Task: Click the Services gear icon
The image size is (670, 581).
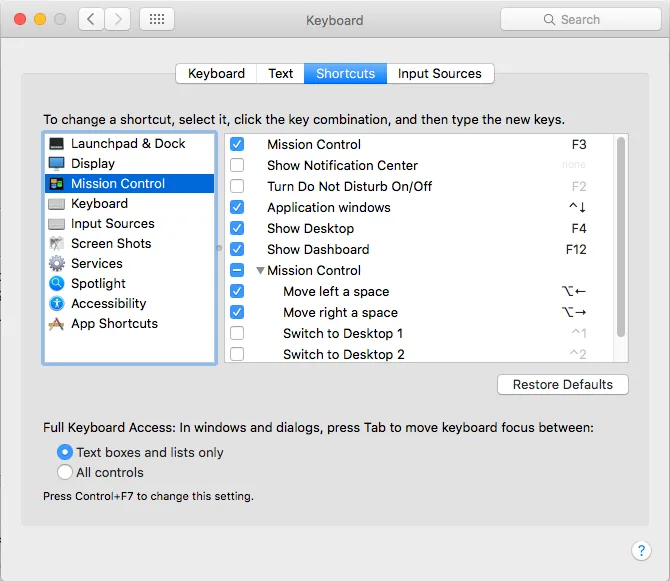Action: click(56, 264)
